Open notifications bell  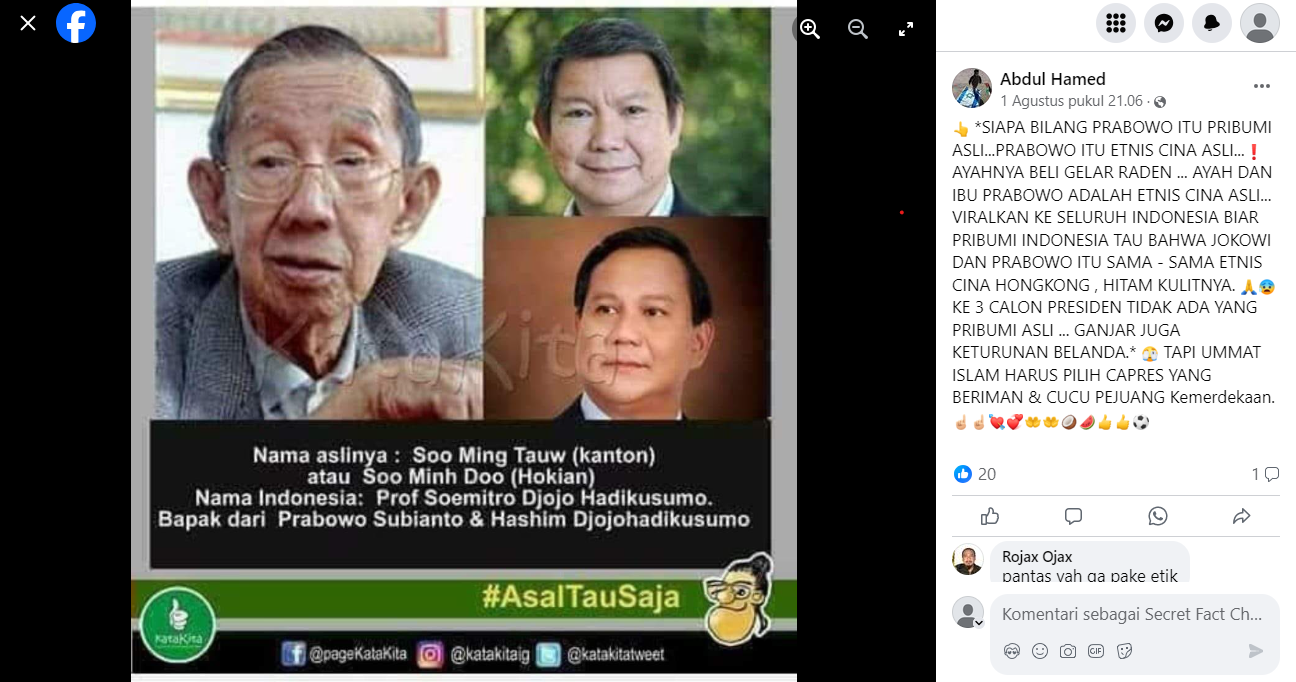(x=1212, y=23)
